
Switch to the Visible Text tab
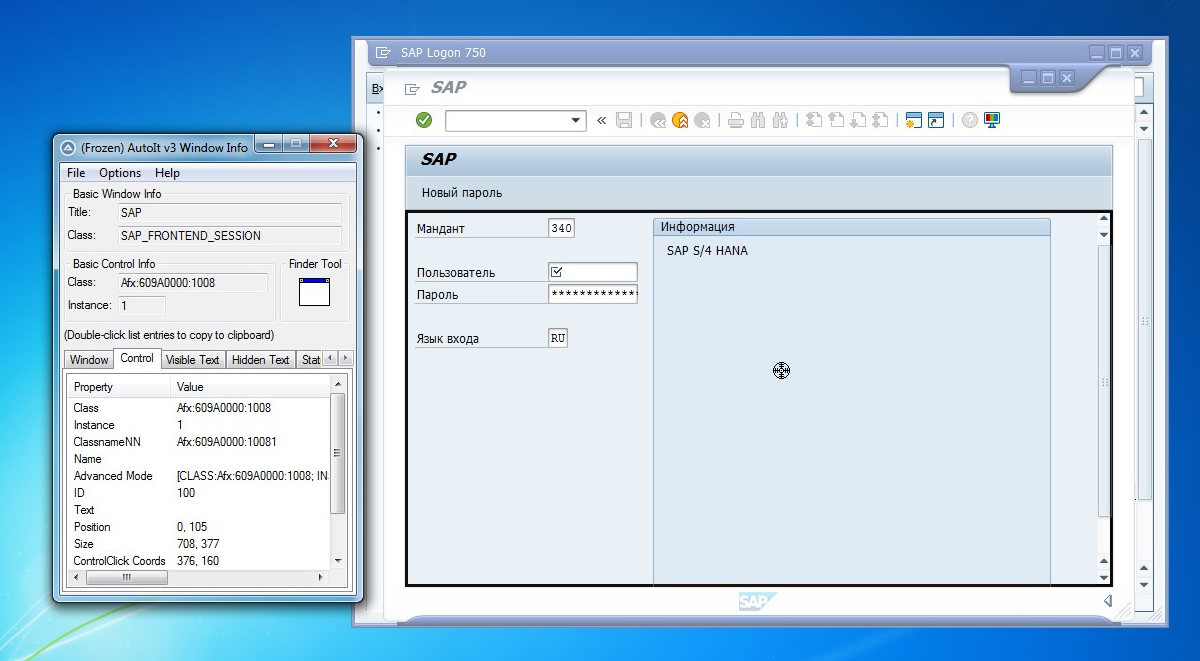193,360
